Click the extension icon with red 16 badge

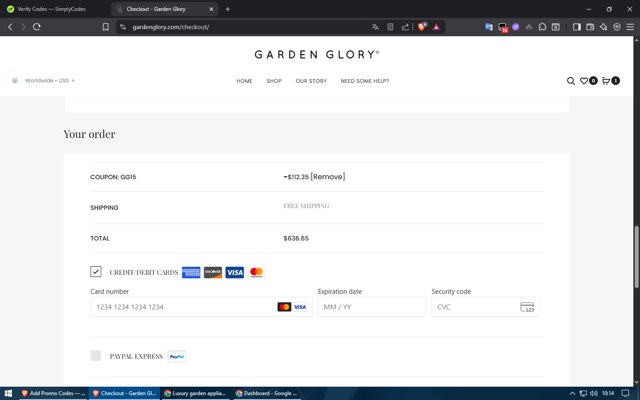click(502, 27)
